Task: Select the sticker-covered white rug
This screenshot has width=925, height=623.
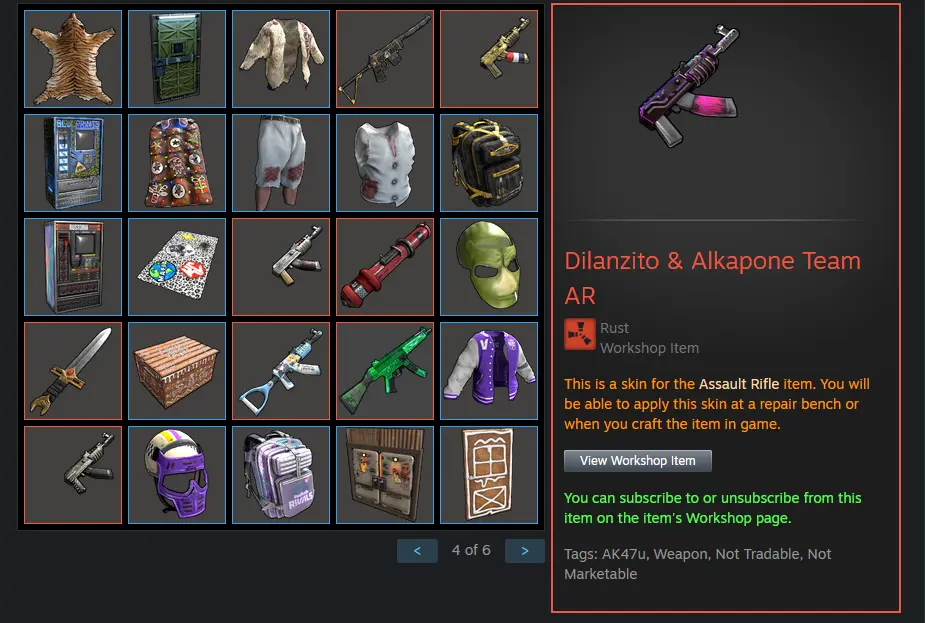Action: 177,267
